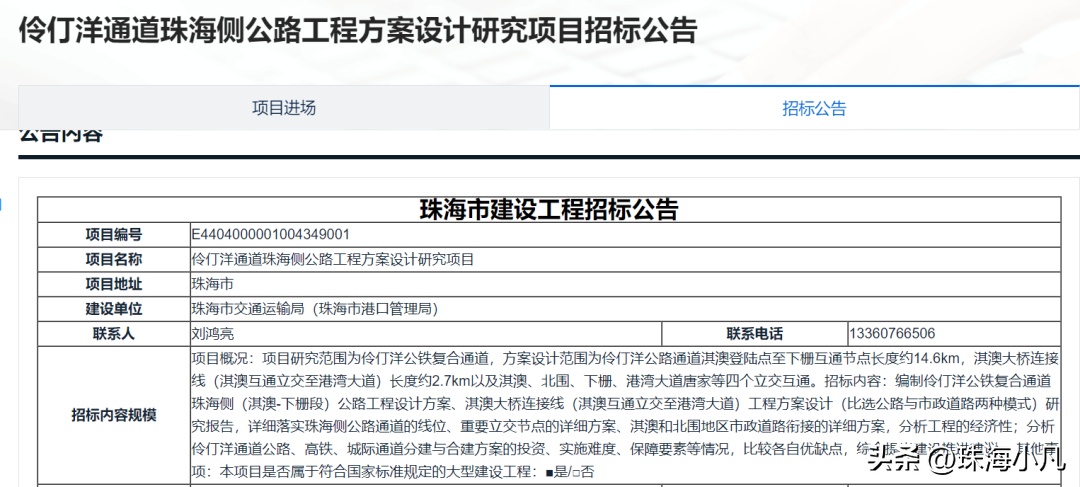1080x487 pixels.
Task: Click the 项目概况 description paragraph
Action: pos(625,415)
